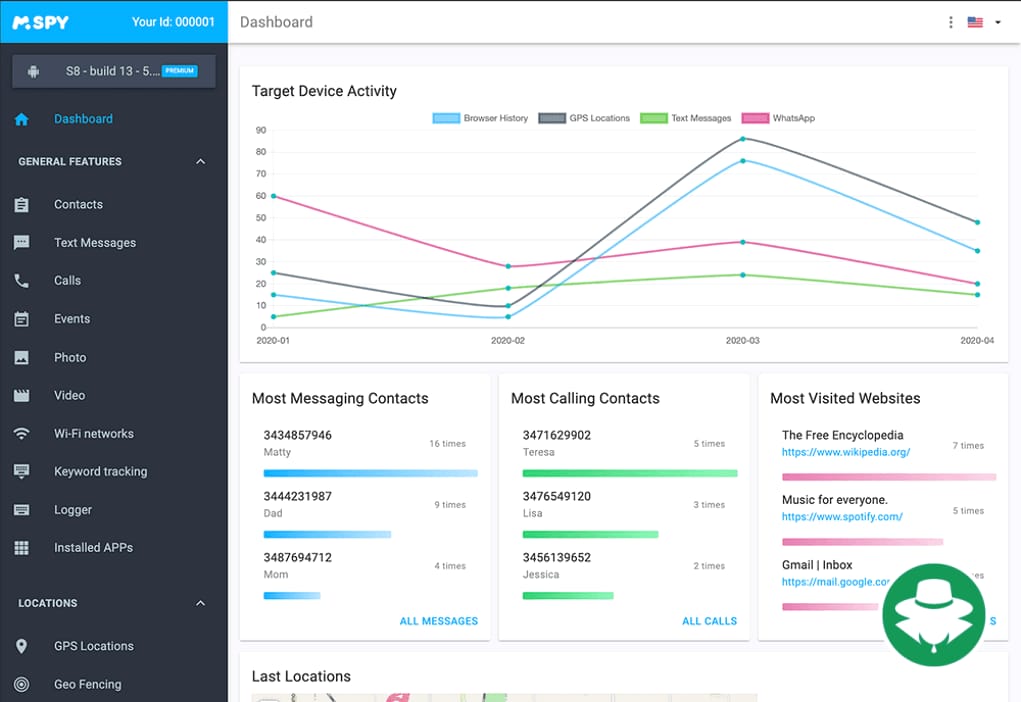Toggle Browser History series in chart legend
Viewport: 1021px width, 702px height.
click(x=480, y=118)
